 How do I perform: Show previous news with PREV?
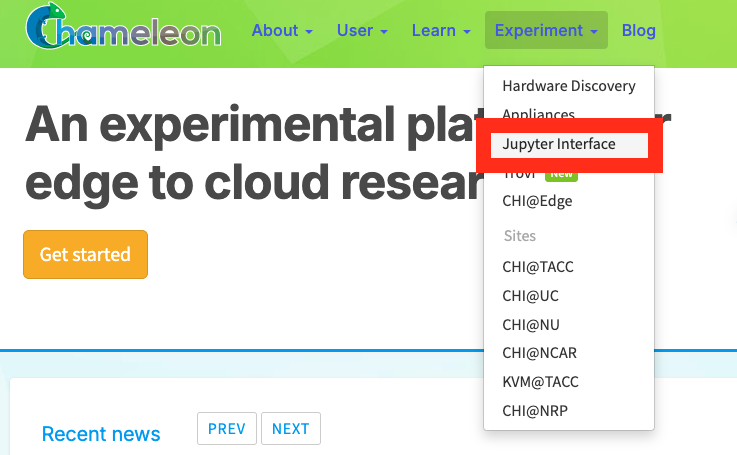click(x=227, y=429)
